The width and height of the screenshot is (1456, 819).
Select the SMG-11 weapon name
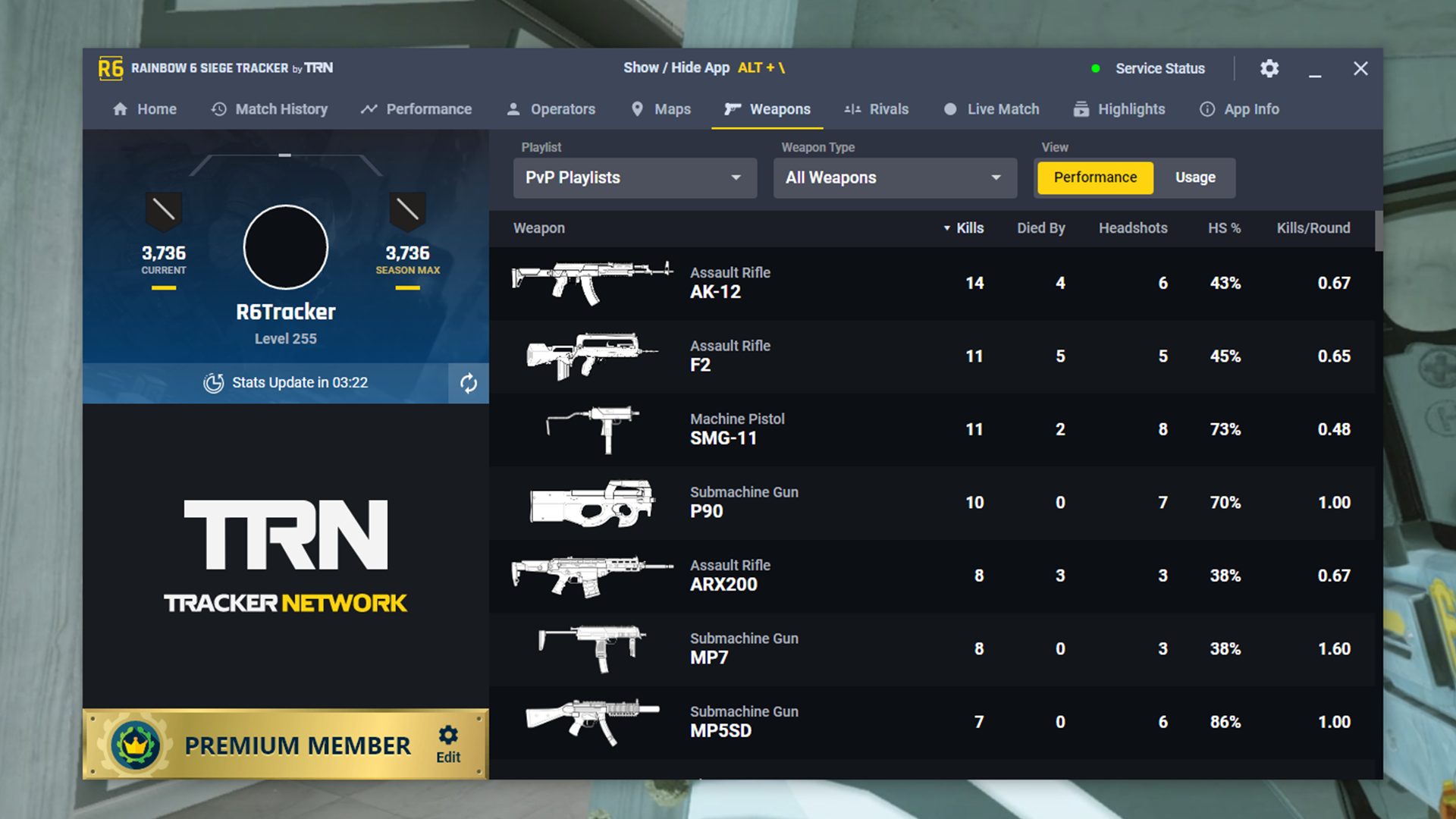tap(723, 438)
